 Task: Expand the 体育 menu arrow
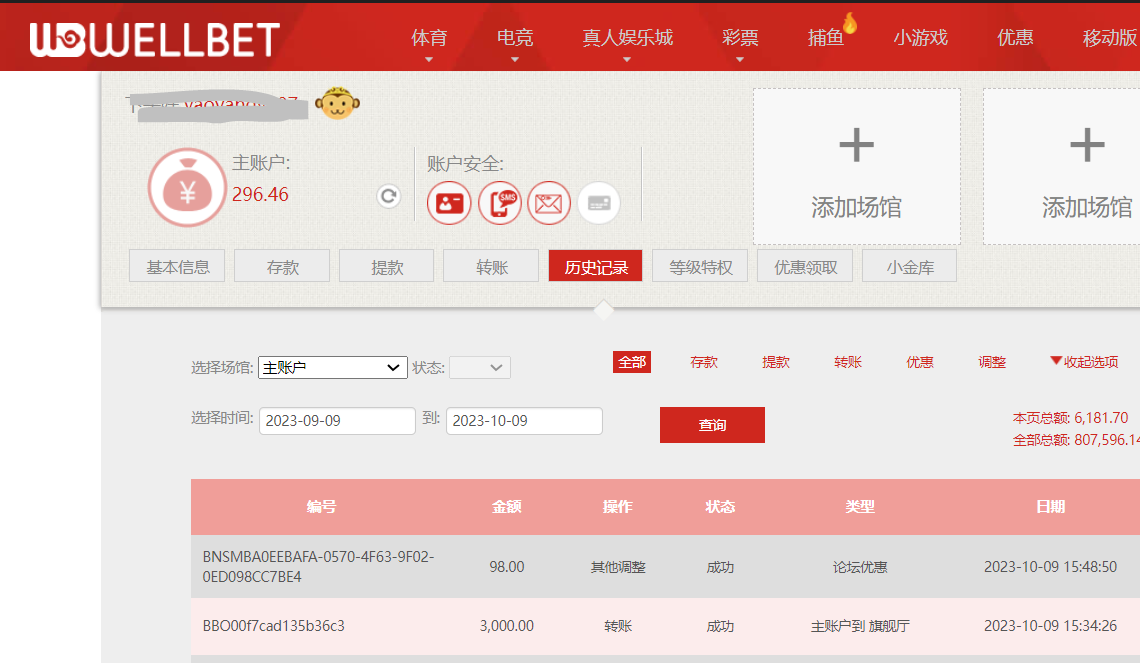point(429,60)
